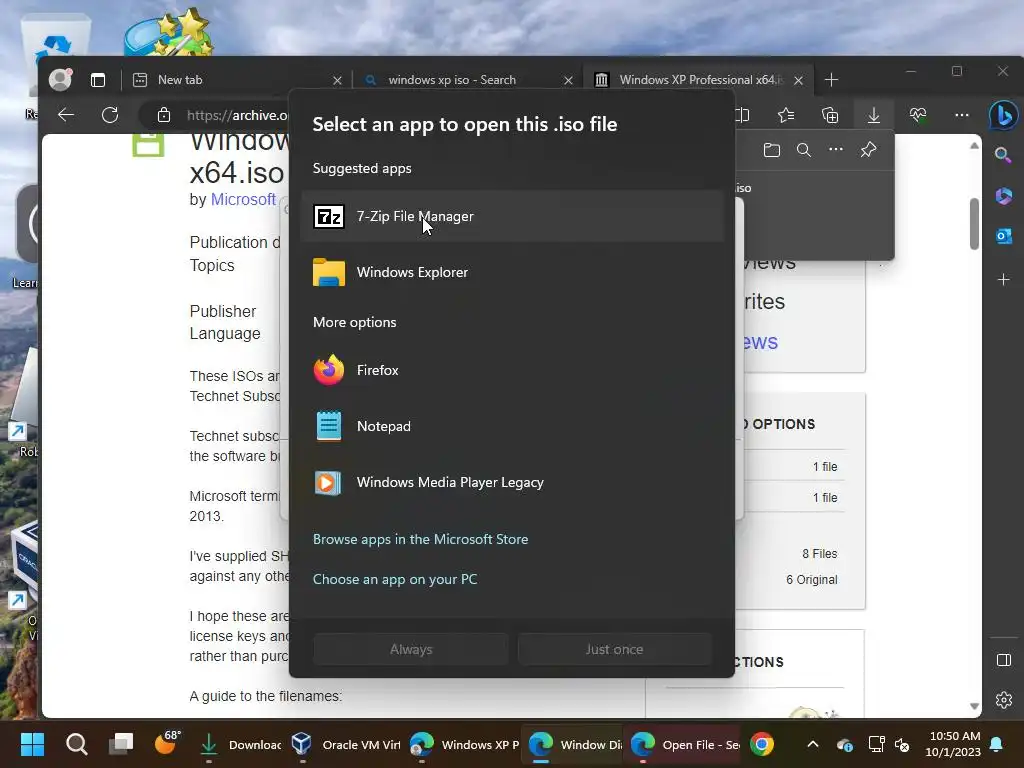Click Choose an app on your PC
The width and height of the screenshot is (1024, 768).
click(x=394, y=579)
